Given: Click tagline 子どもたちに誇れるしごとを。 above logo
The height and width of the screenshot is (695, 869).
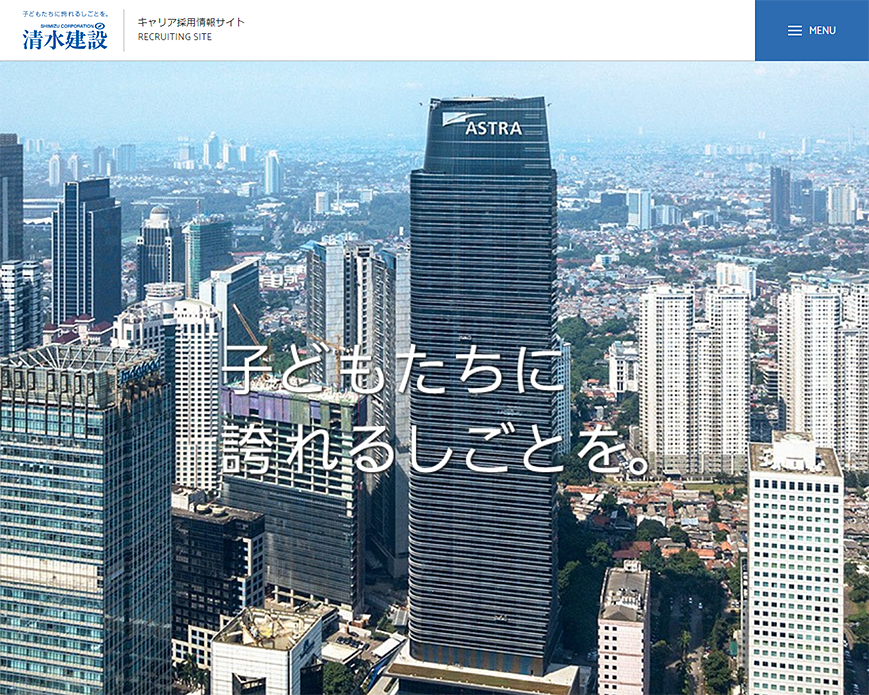Looking at the screenshot, I should pos(64,13).
